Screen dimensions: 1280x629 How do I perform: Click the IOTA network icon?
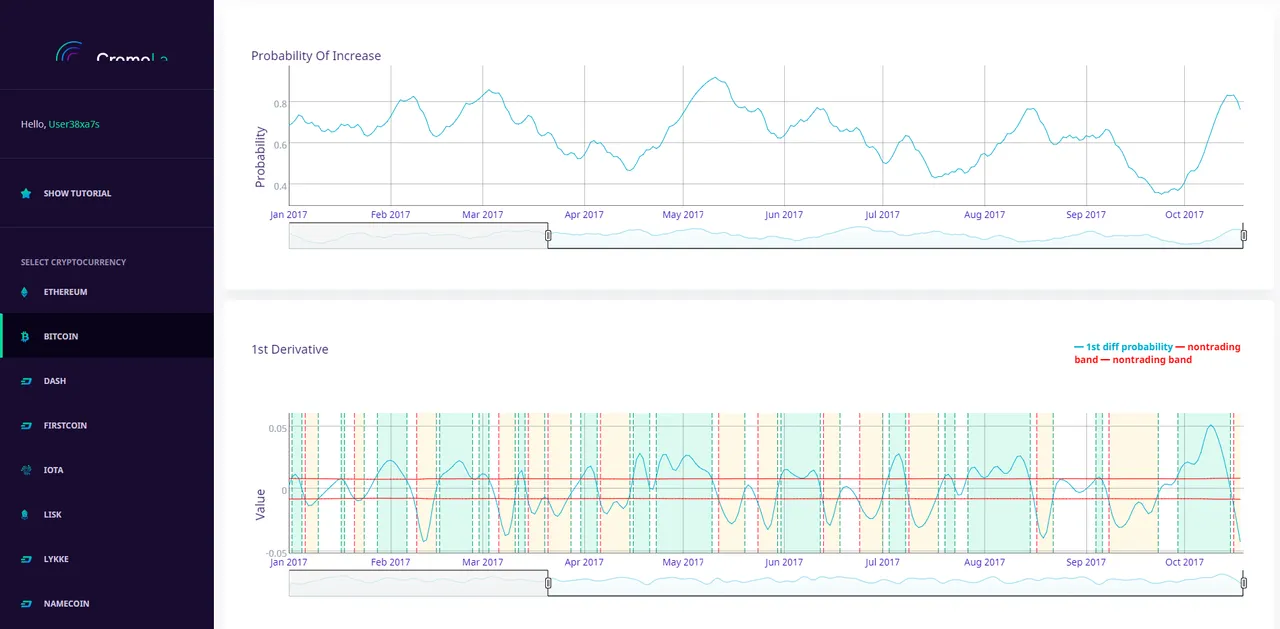tap(26, 470)
